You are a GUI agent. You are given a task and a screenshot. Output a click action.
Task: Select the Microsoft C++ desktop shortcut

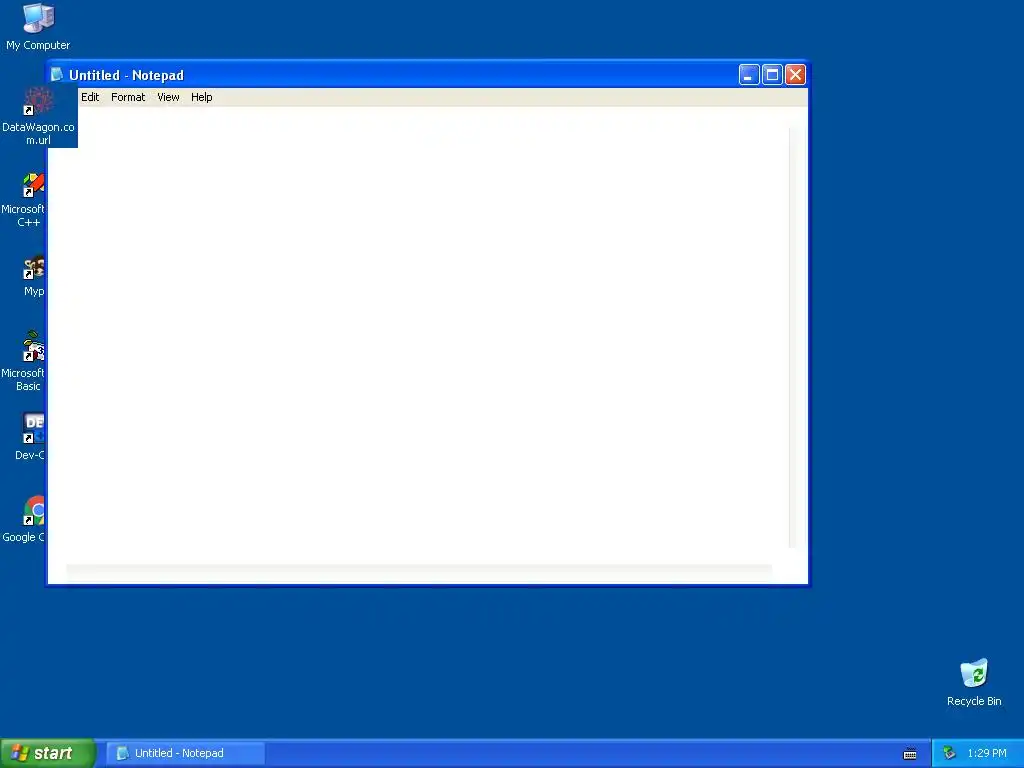[24, 199]
